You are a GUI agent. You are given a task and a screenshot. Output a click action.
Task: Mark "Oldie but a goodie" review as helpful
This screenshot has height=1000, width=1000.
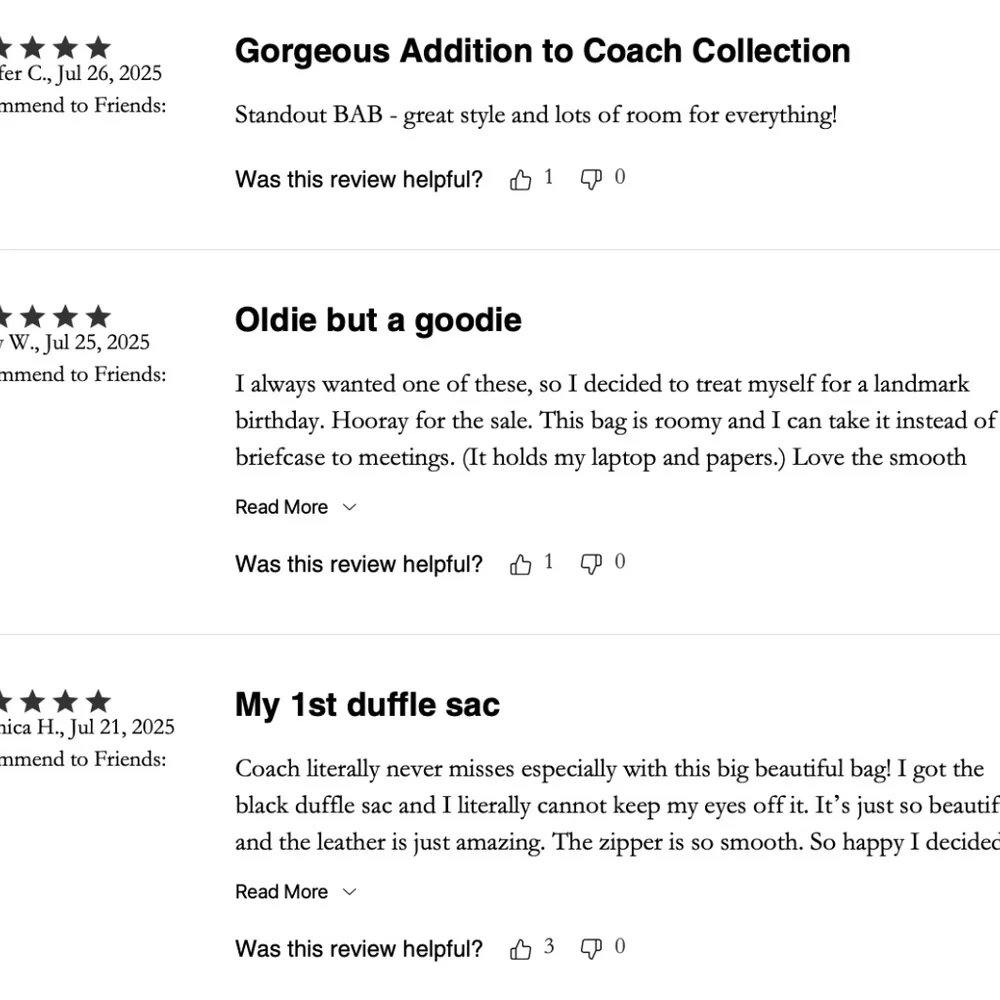[x=521, y=565]
